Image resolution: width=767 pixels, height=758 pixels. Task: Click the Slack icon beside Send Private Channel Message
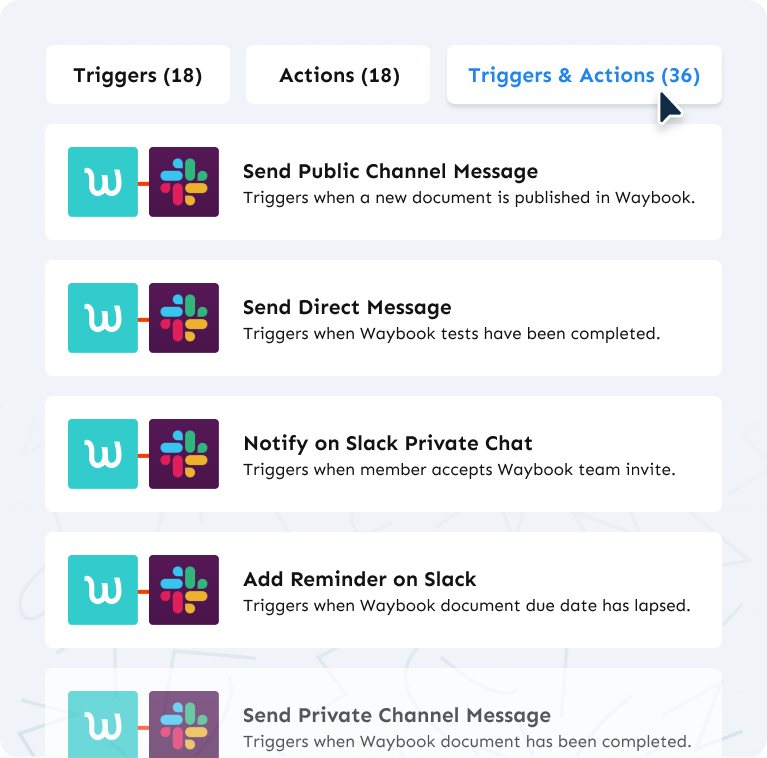(x=184, y=724)
